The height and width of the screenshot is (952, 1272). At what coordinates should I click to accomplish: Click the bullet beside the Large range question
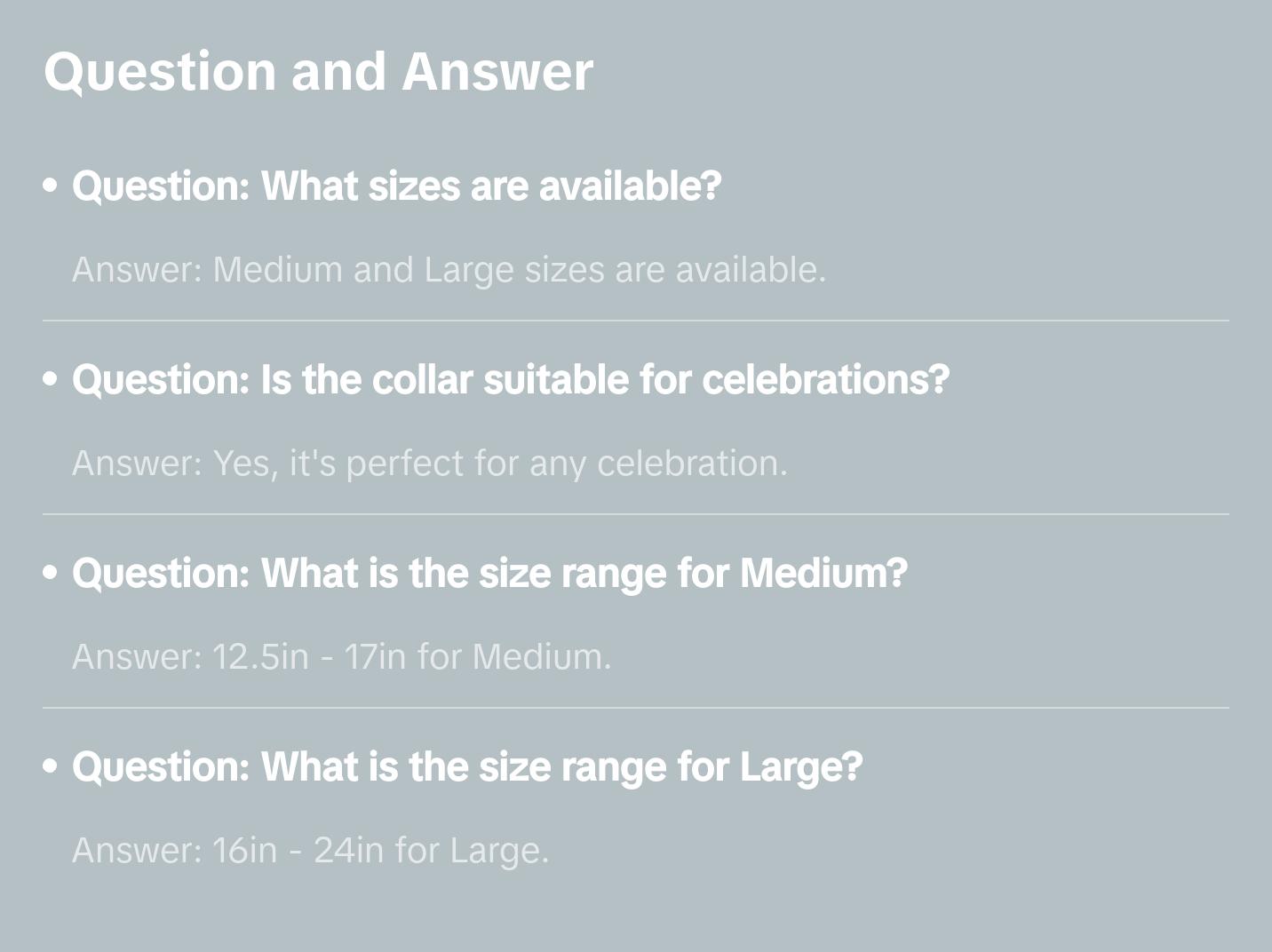(x=50, y=766)
